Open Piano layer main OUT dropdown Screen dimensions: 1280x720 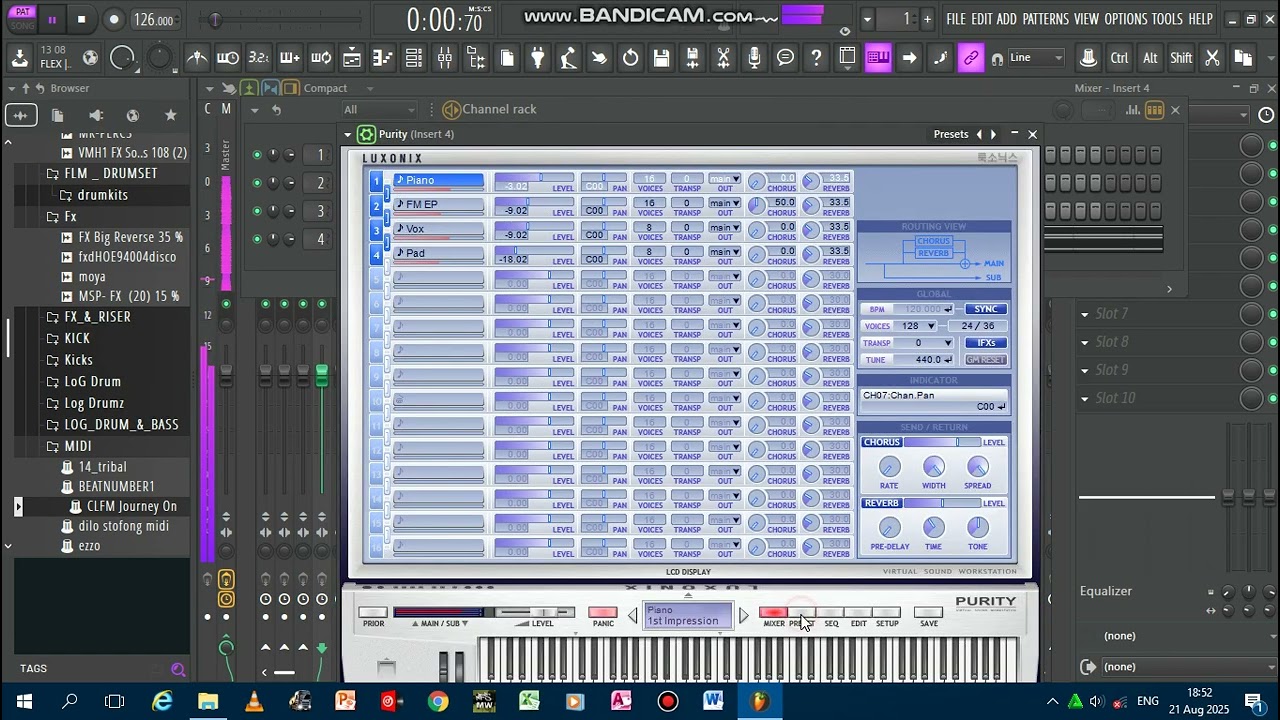click(x=725, y=179)
